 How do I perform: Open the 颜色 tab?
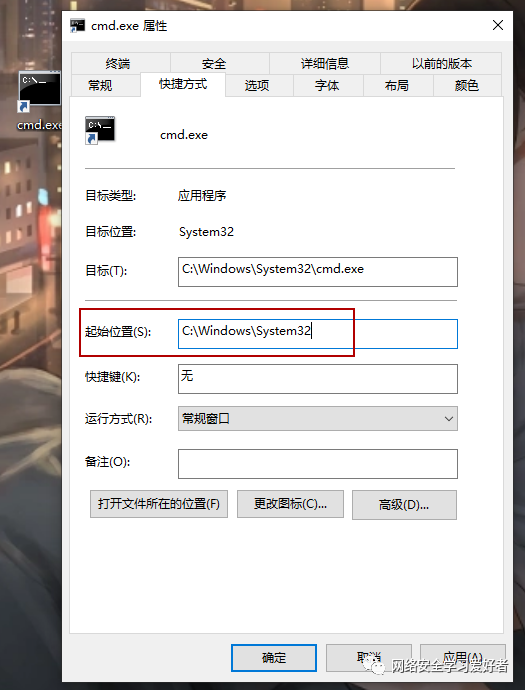click(x=466, y=85)
